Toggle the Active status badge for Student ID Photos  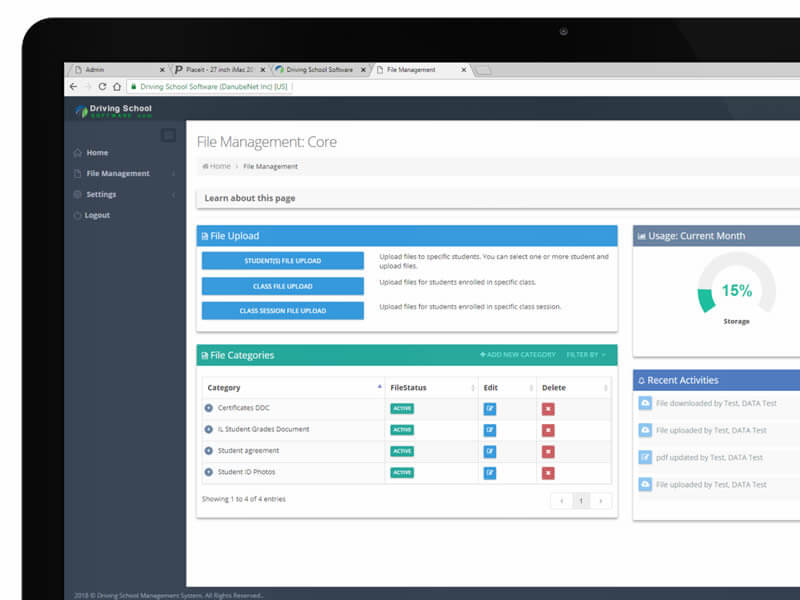point(402,472)
